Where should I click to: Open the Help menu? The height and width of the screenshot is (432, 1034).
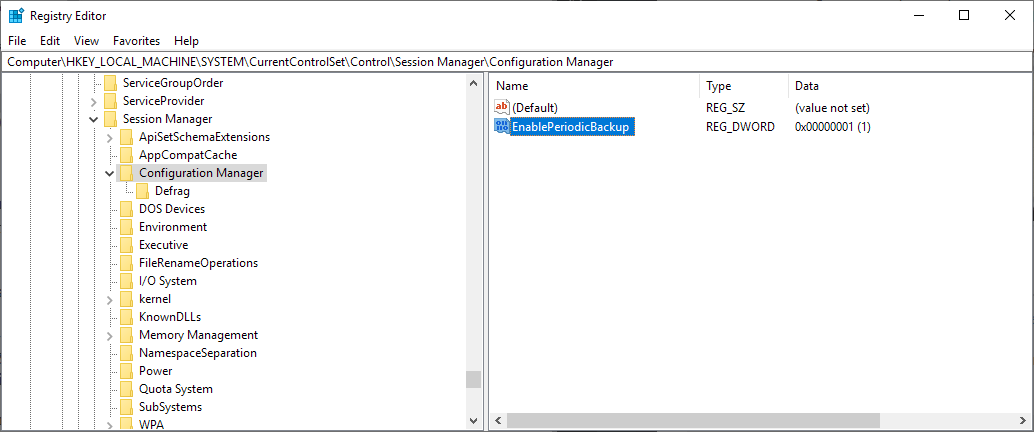(x=187, y=41)
